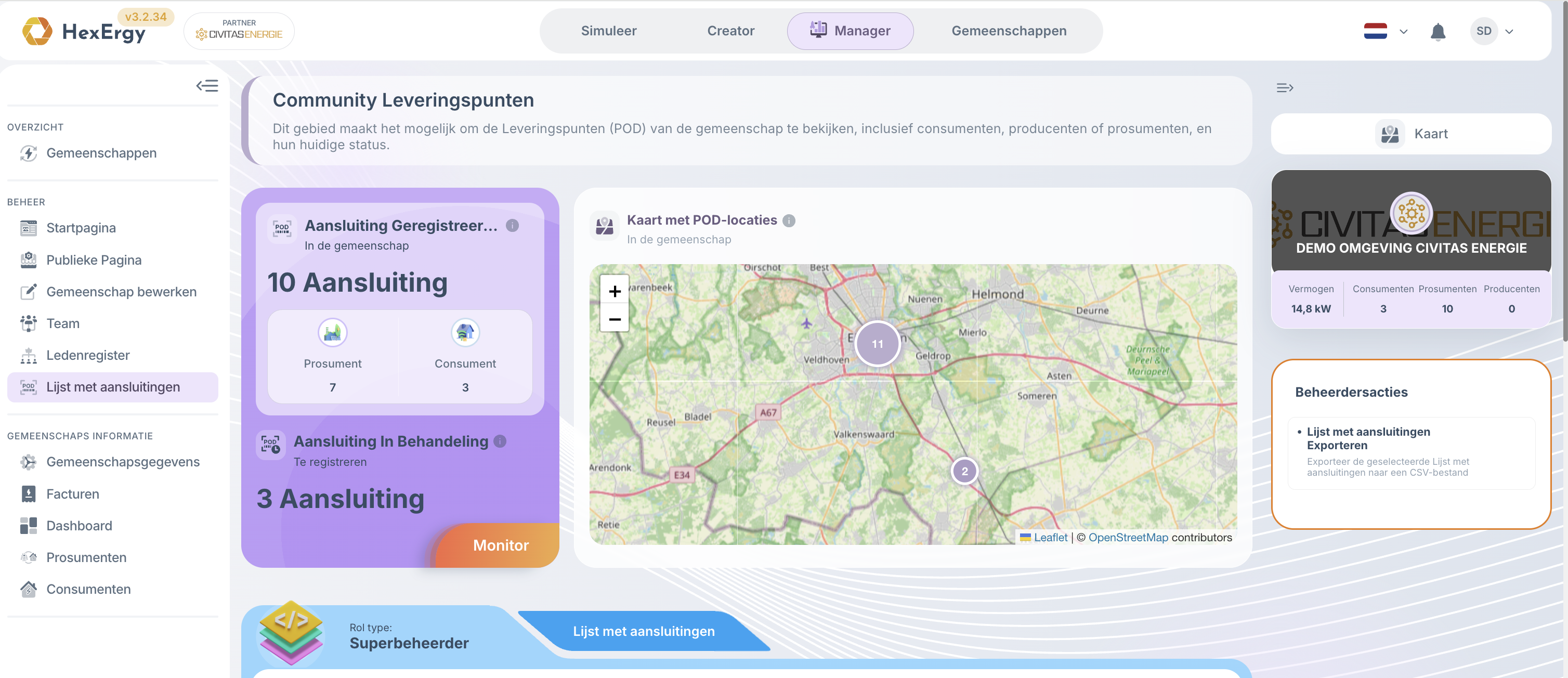The height and width of the screenshot is (678, 1568).
Task: Toggle the right side panel icon
Action: [1284, 88]
